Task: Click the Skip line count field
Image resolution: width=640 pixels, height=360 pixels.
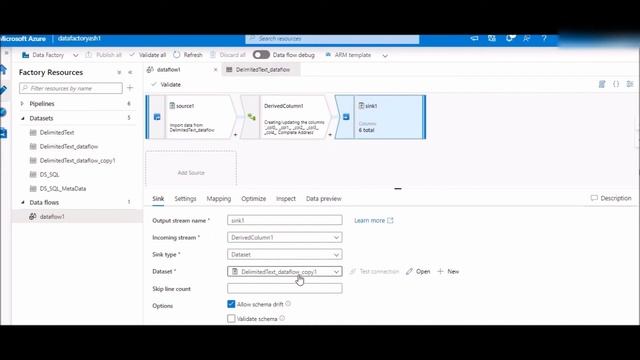Action: 284,289
